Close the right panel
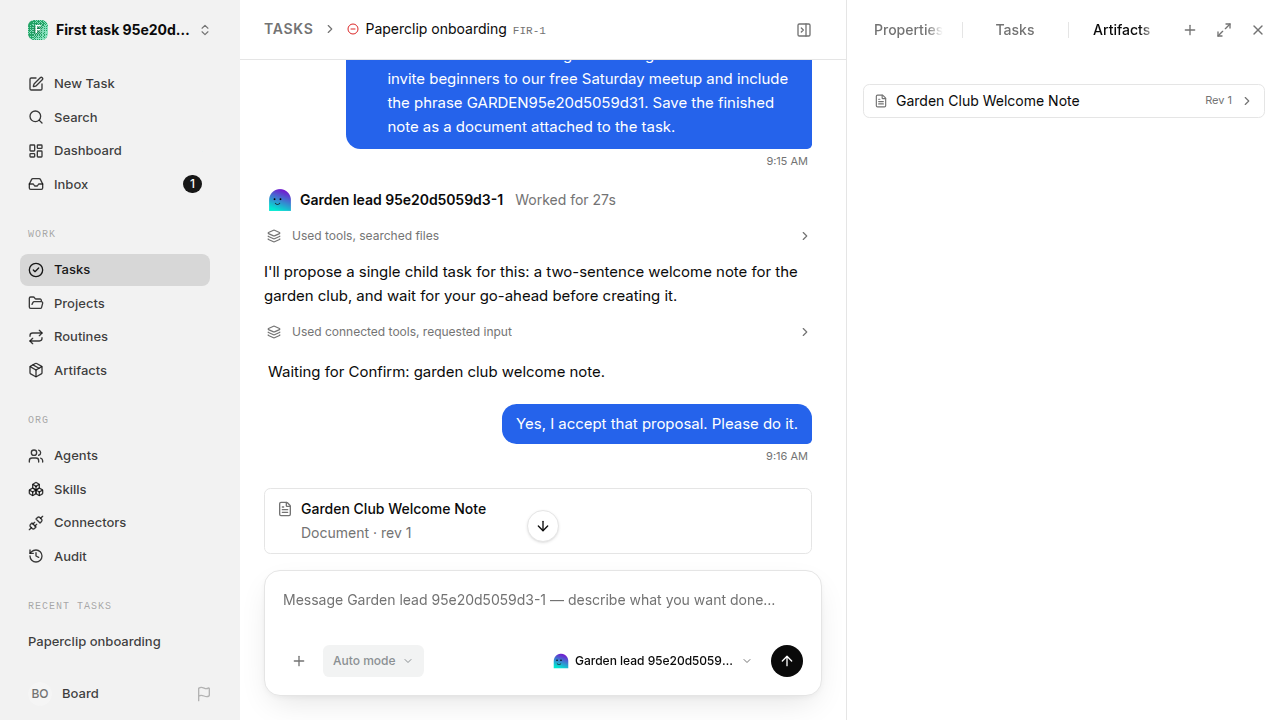The height and width of the screenshot is (720, 1280). [x=1258, y=30]
